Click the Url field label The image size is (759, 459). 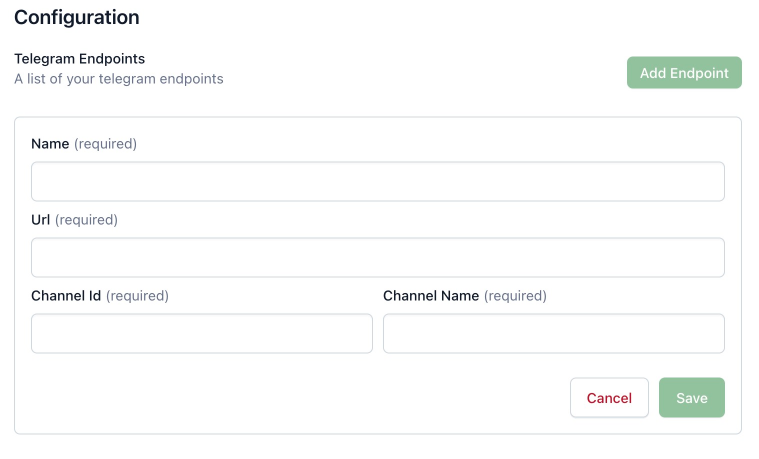[x=41, y=220]
